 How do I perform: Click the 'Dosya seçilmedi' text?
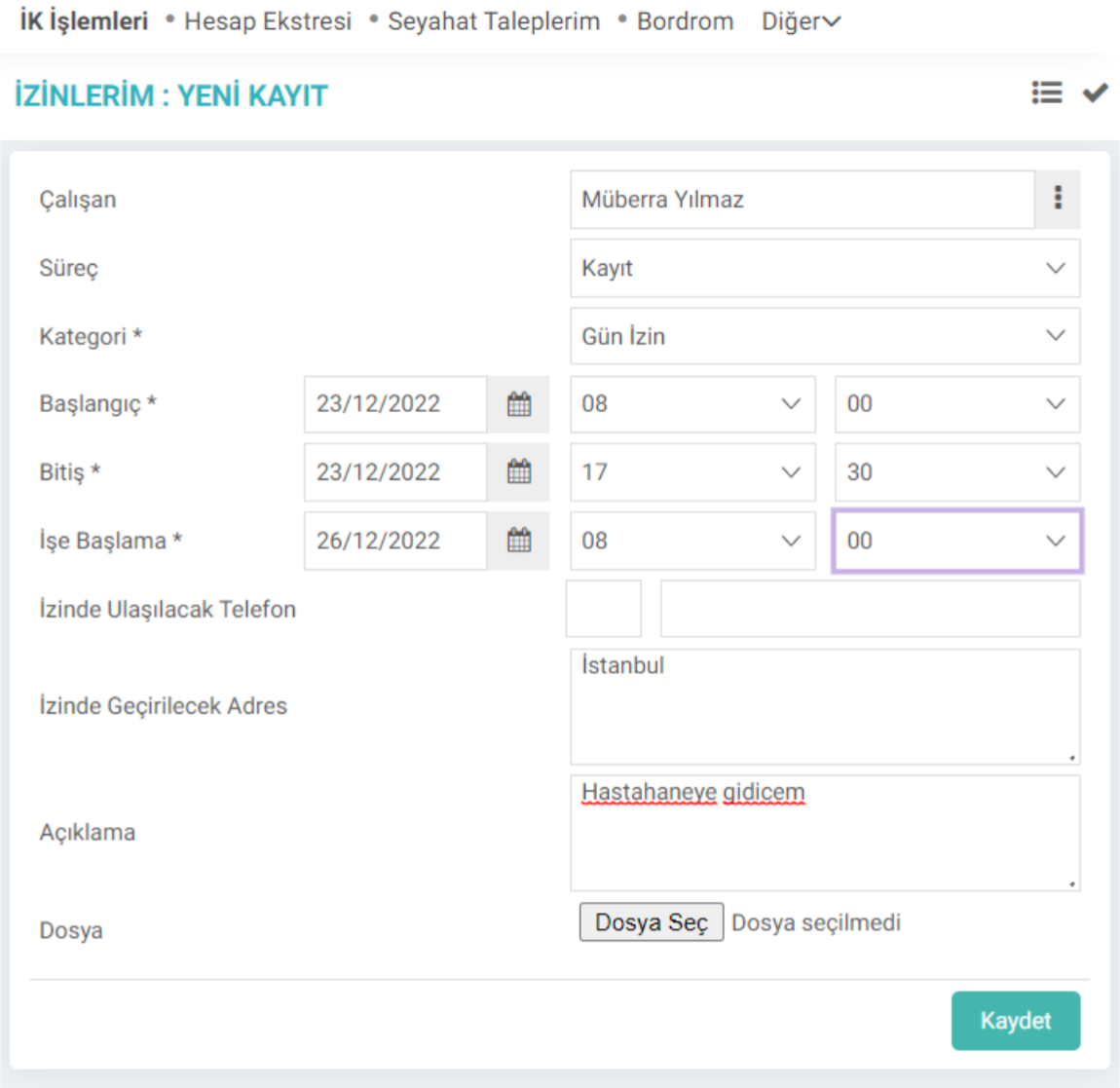[x=816, y=922]
